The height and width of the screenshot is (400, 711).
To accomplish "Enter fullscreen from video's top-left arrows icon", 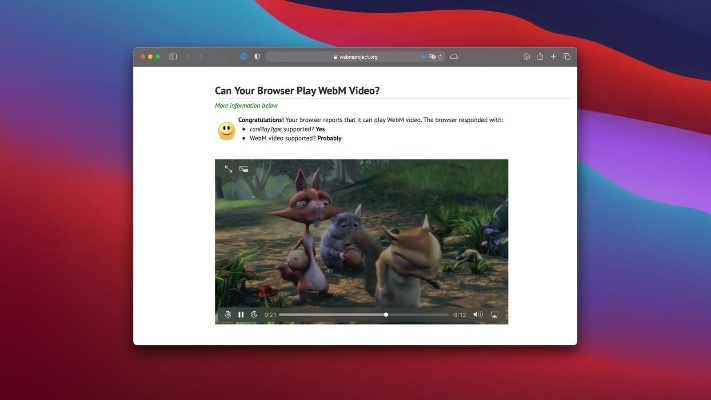I will (228, 170).
